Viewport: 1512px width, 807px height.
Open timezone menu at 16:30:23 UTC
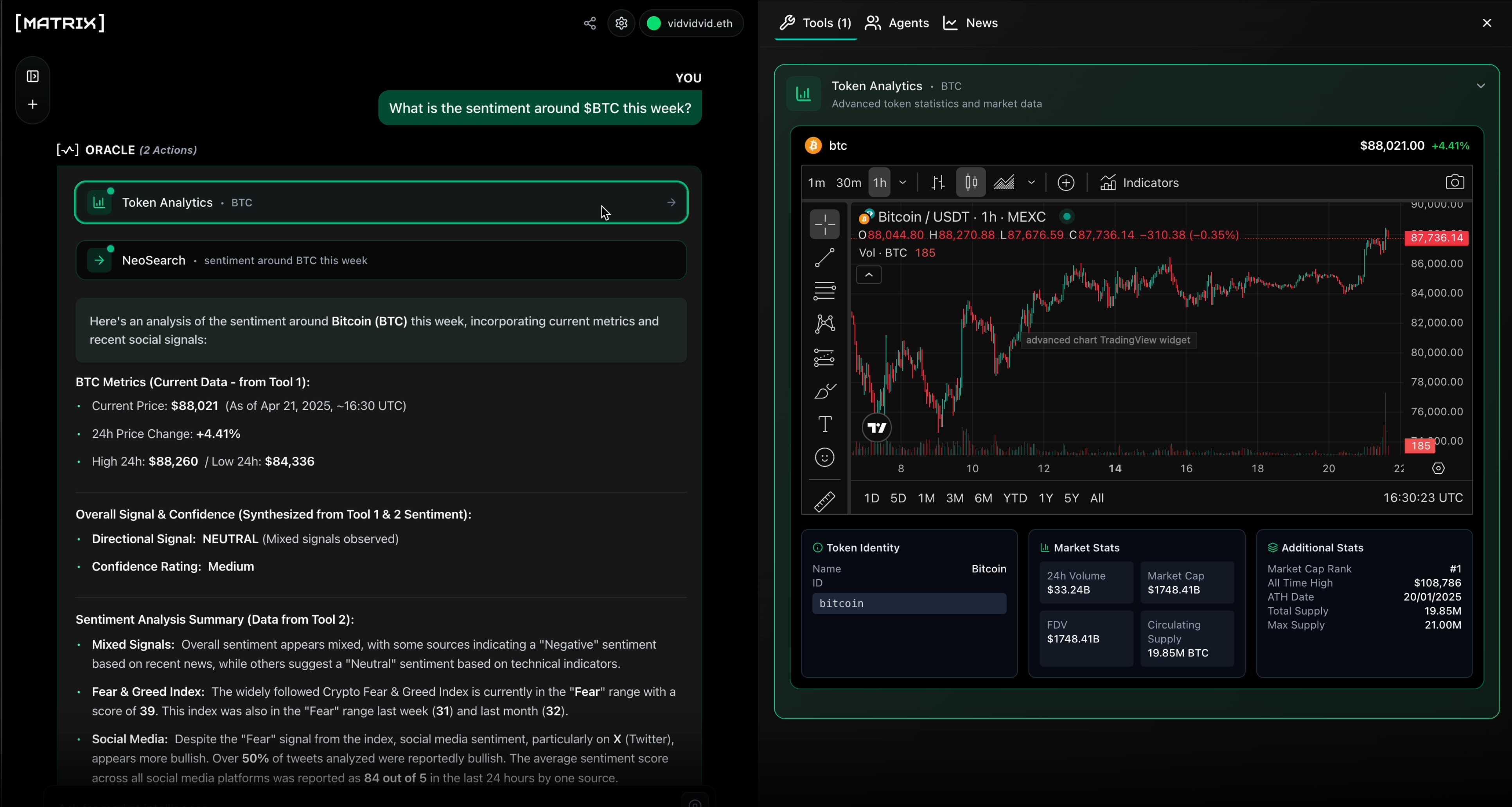[x=1423, y=498]
